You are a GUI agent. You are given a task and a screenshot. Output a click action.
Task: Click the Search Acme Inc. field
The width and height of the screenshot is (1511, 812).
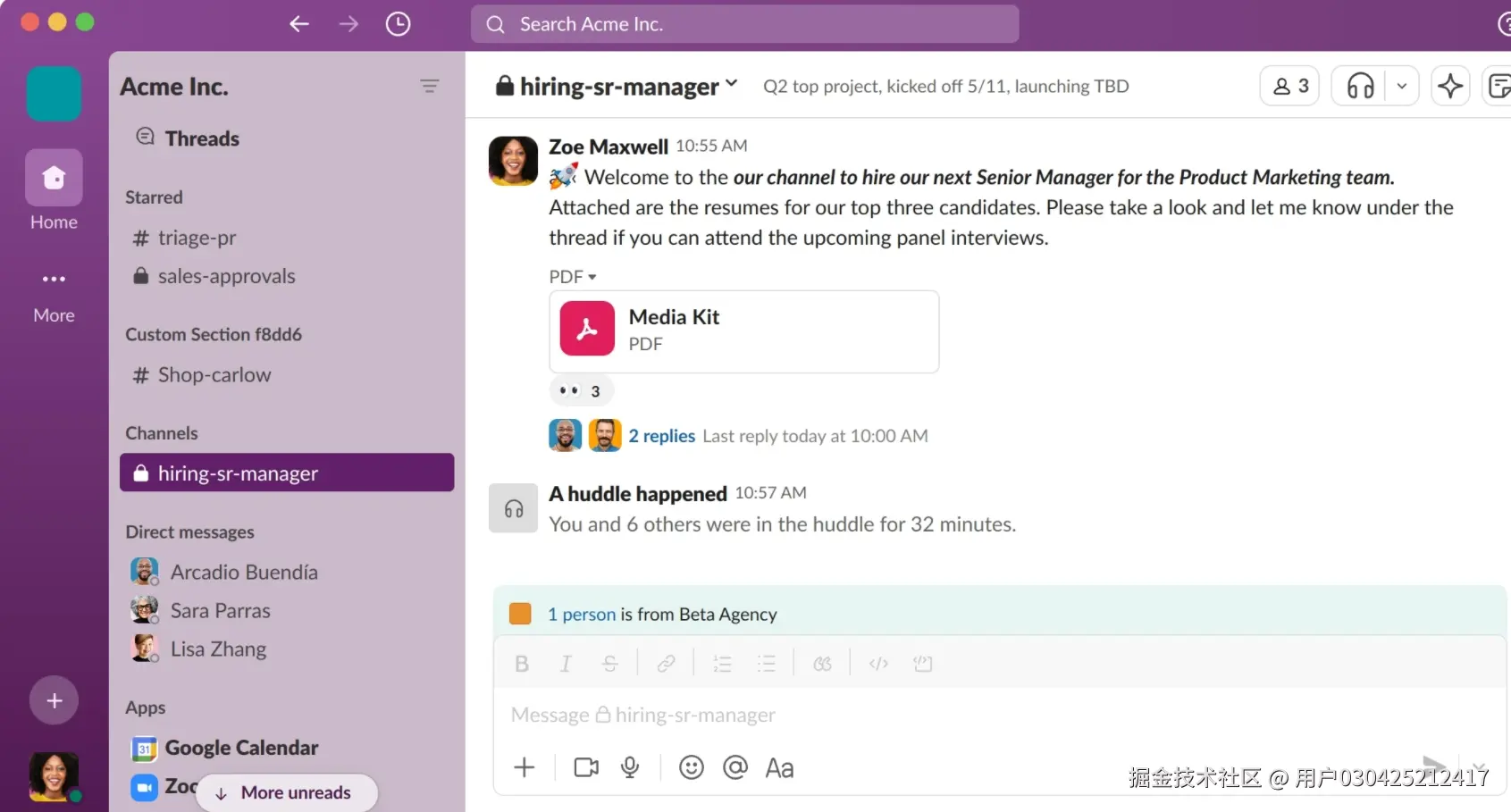tap(744, 24)
